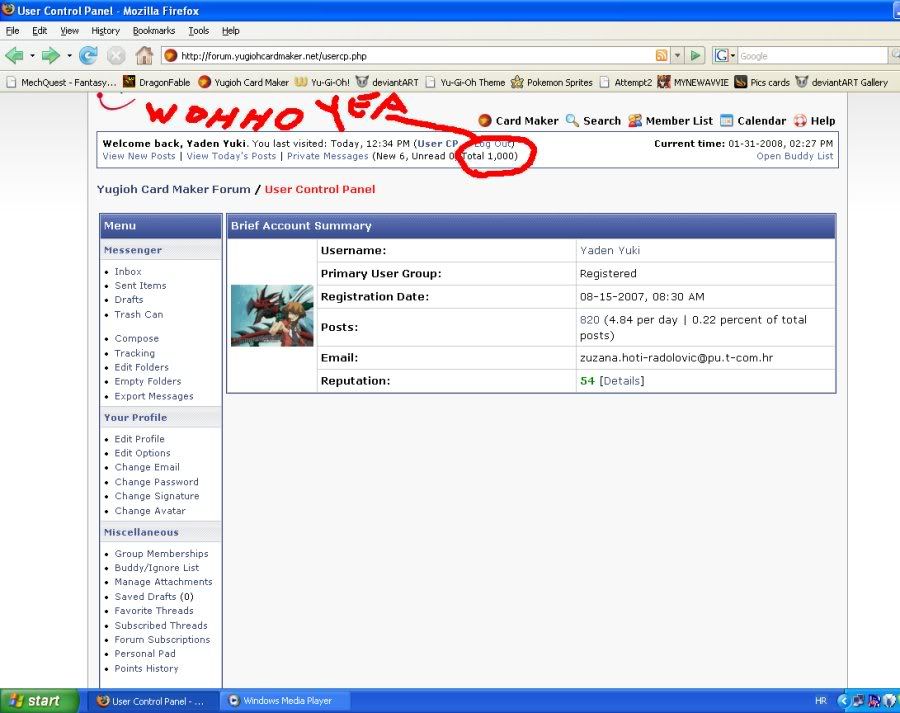Open forum Help

click(x=814, y=121)
